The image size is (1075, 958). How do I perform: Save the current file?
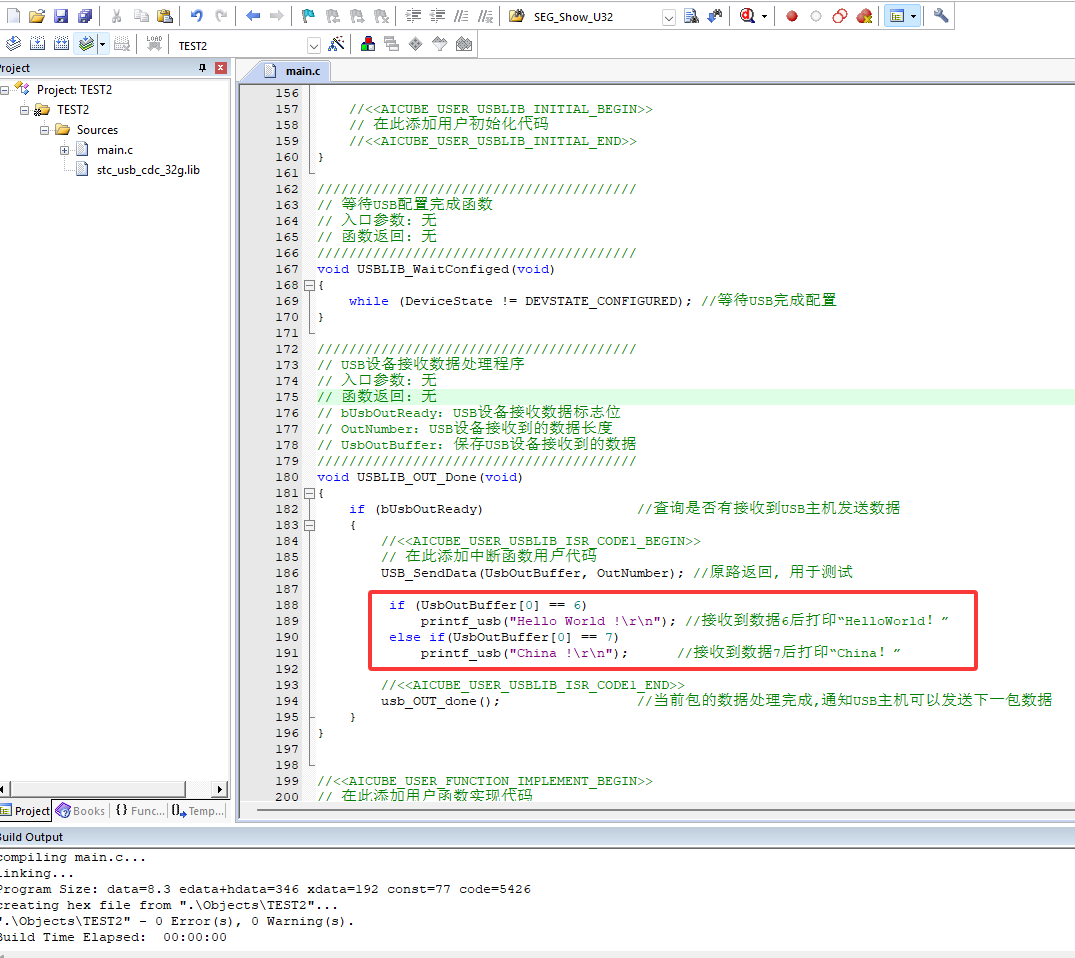(x=61, y=16)
